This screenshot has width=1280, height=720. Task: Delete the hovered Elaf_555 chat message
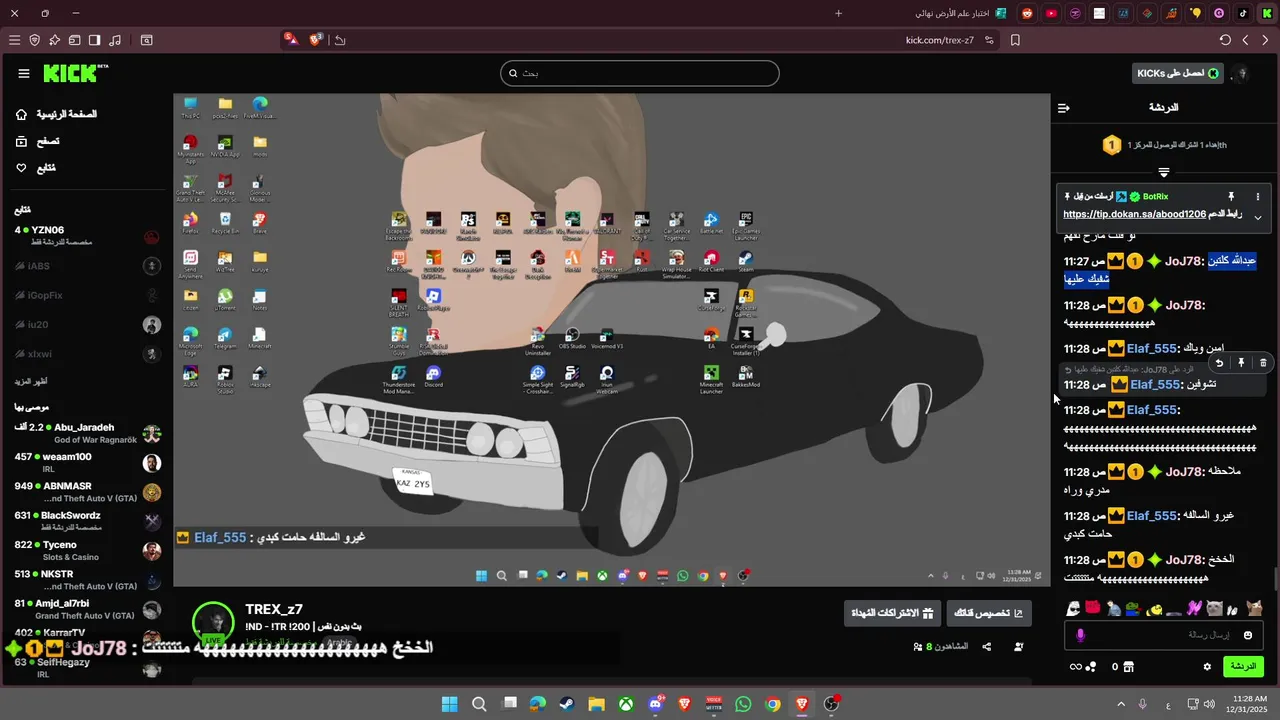coord(1263,363)
